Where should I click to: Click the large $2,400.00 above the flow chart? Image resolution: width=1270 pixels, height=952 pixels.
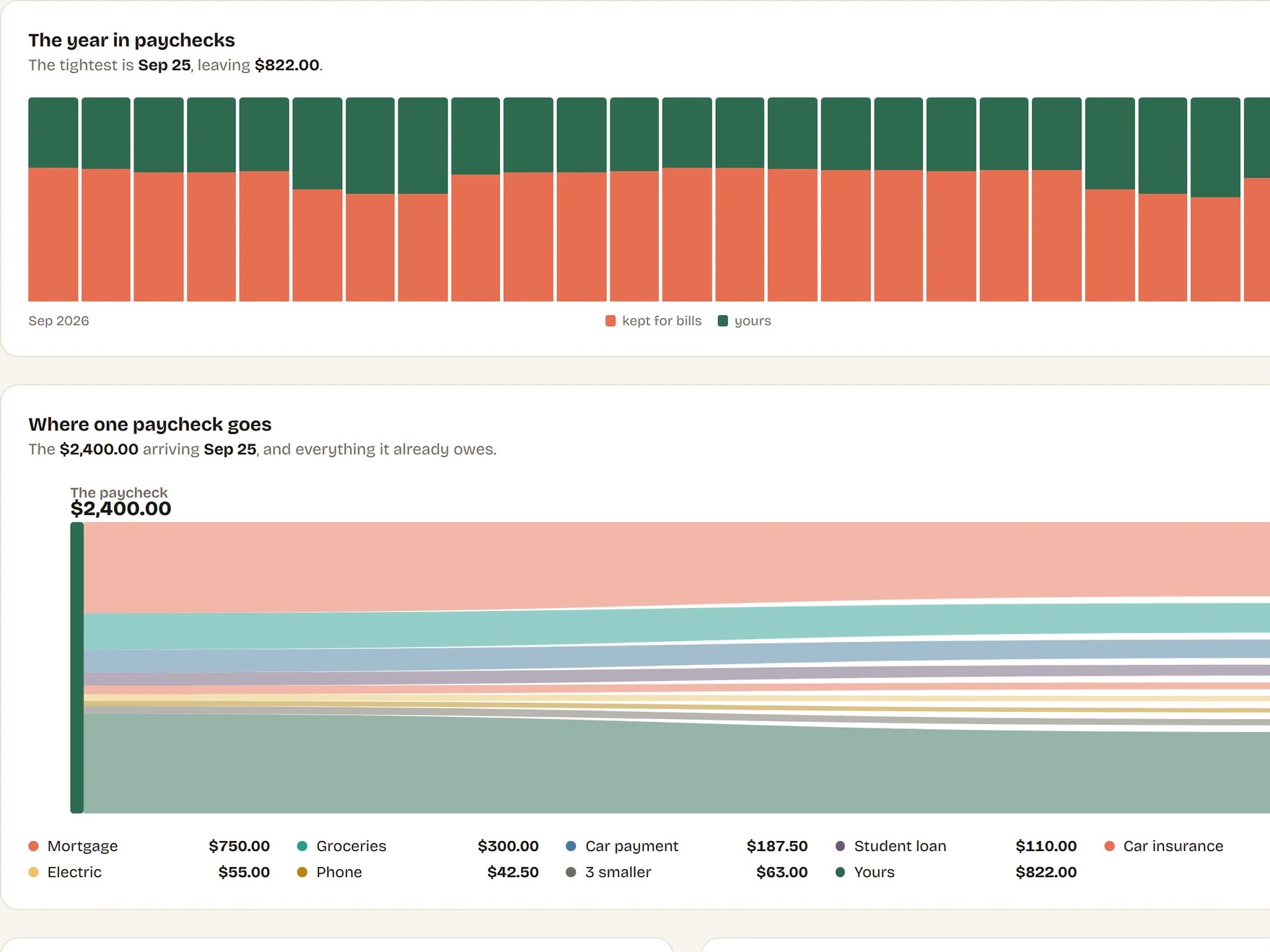[x=121, y=508]
